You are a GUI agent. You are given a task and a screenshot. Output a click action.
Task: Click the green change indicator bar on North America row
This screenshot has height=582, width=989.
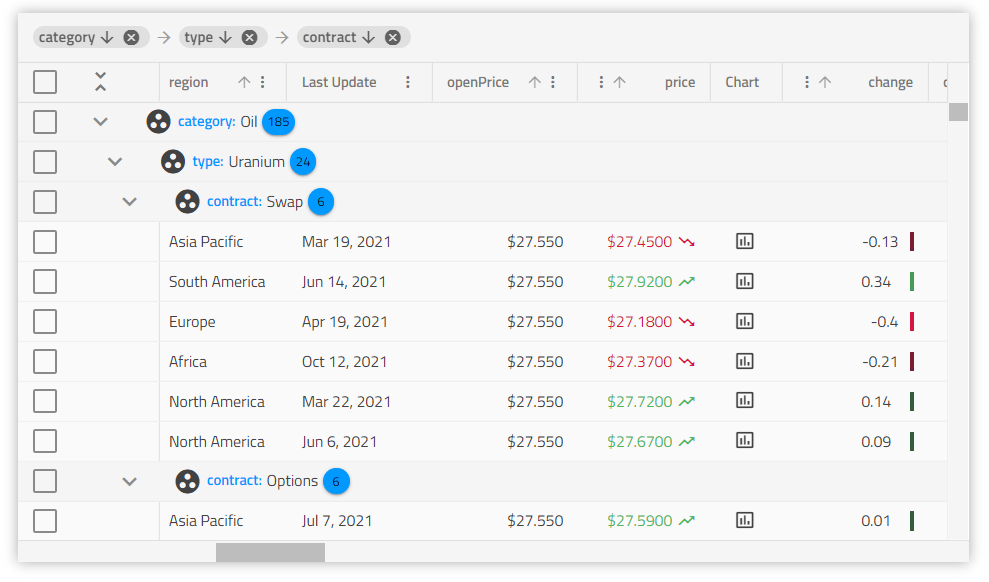[911, 401]
